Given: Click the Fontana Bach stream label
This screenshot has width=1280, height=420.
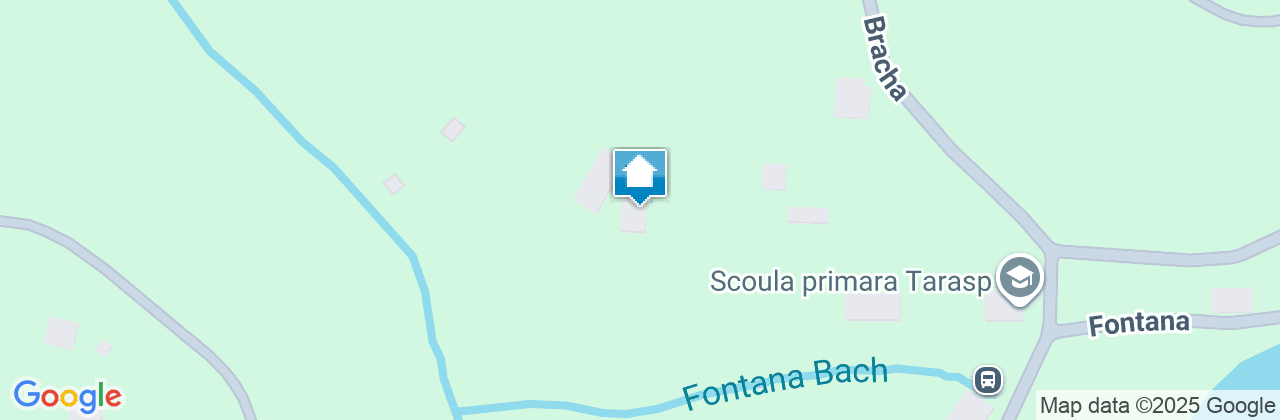Looking at the screenshot, I should point(785,384).
